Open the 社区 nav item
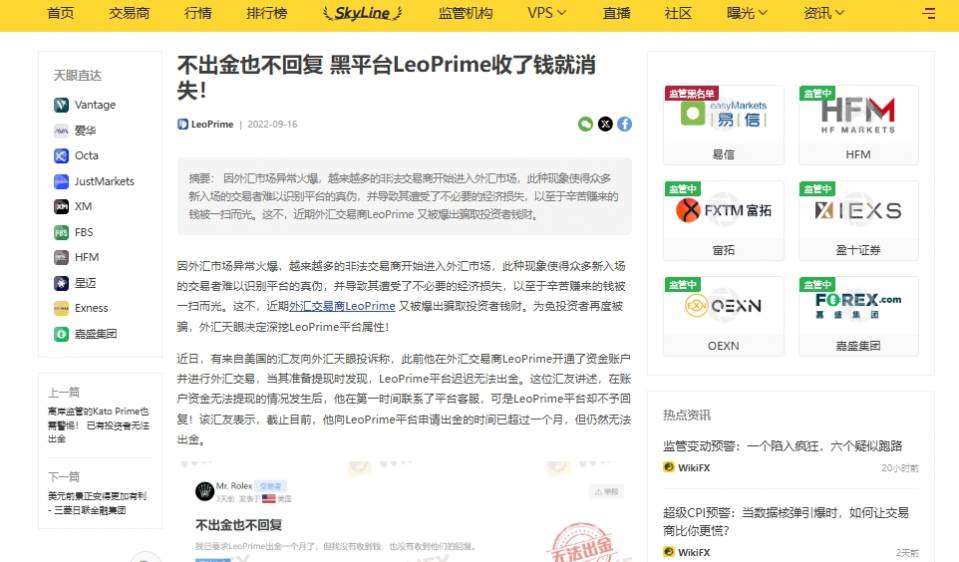The height and width of the screenshot is (562, 959). pos(678,13)
